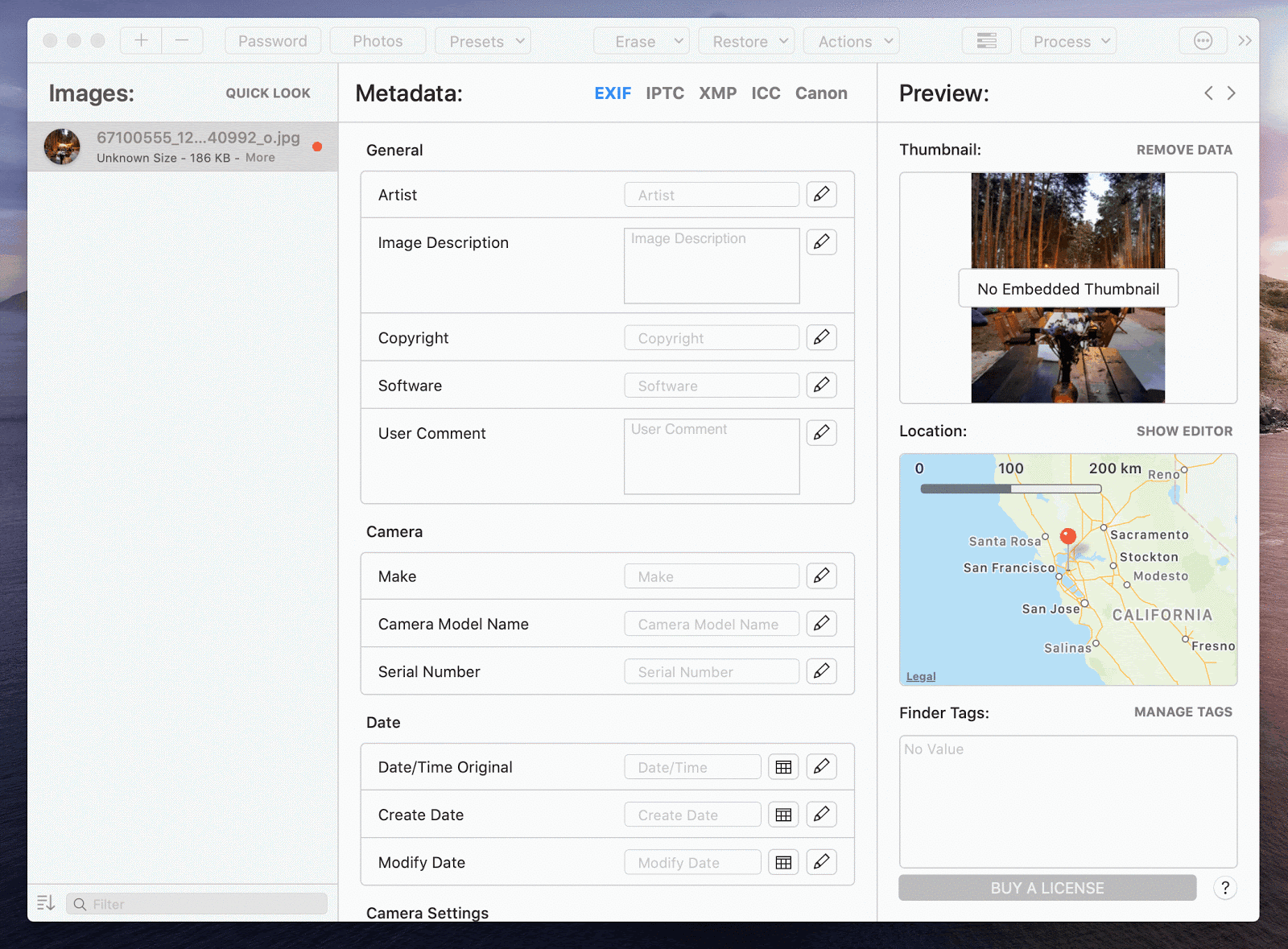Screen dimensions: 1288x949
Task: Expand the Presets dropdown
Action: 483,41
